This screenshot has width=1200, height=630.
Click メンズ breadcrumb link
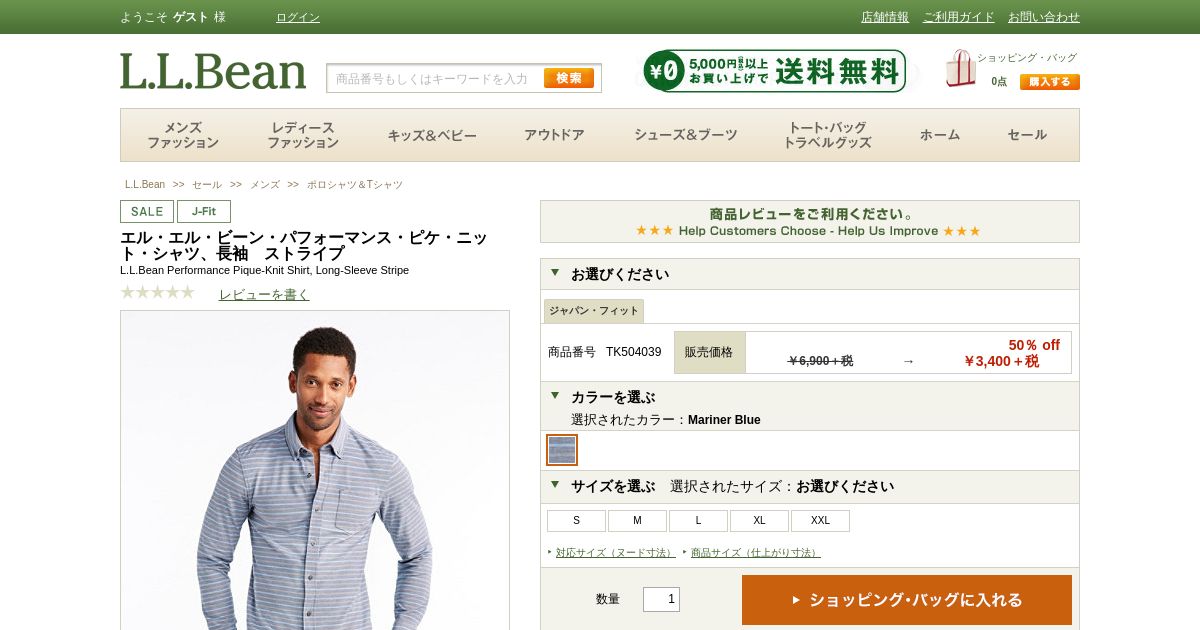[x=265, y=185]
